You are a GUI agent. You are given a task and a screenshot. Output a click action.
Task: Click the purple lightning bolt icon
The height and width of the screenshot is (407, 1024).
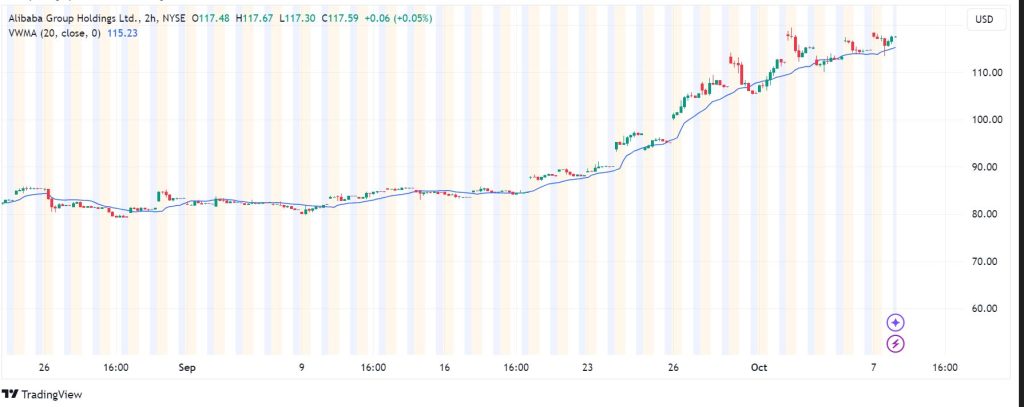tap(895, 343)
